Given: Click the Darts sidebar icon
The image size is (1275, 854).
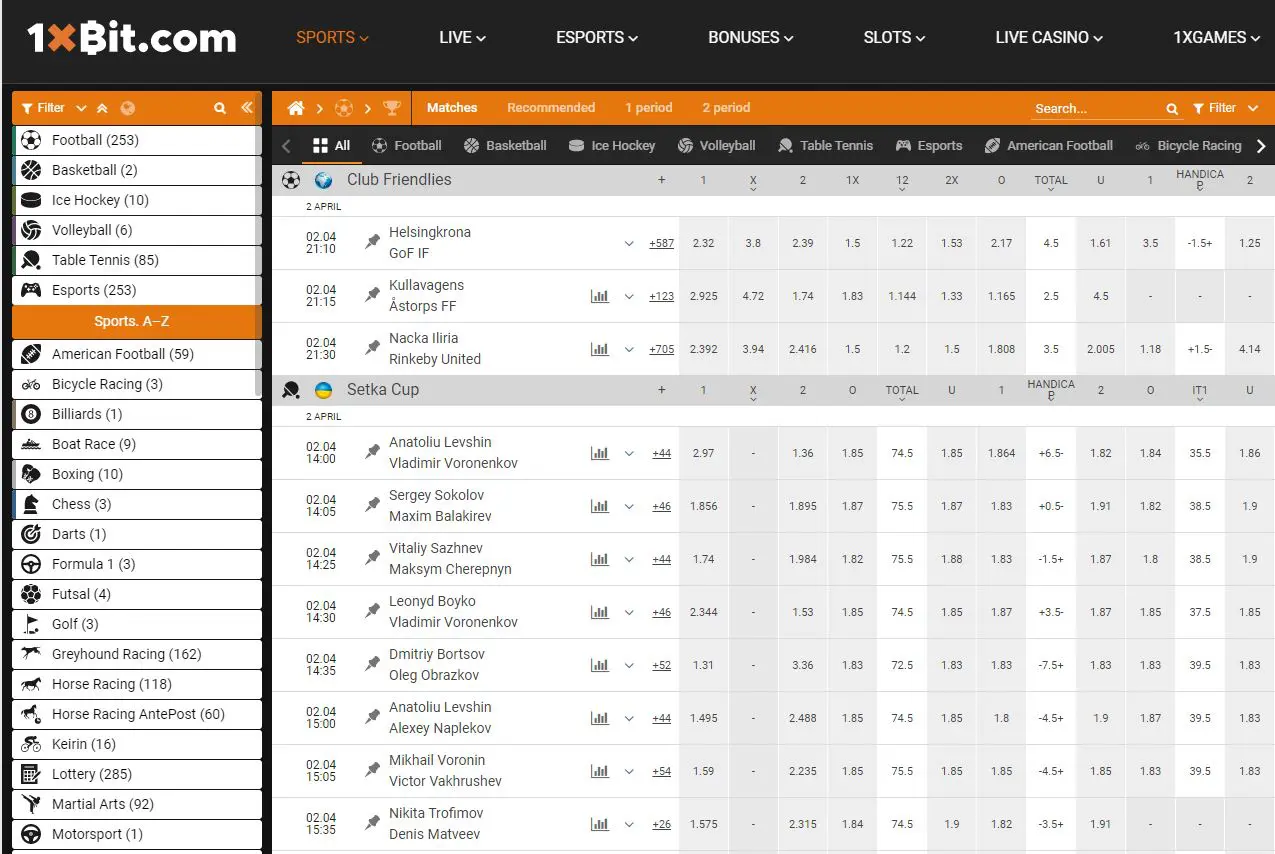Looking at the screenshot, I should (x=31, y=534).
